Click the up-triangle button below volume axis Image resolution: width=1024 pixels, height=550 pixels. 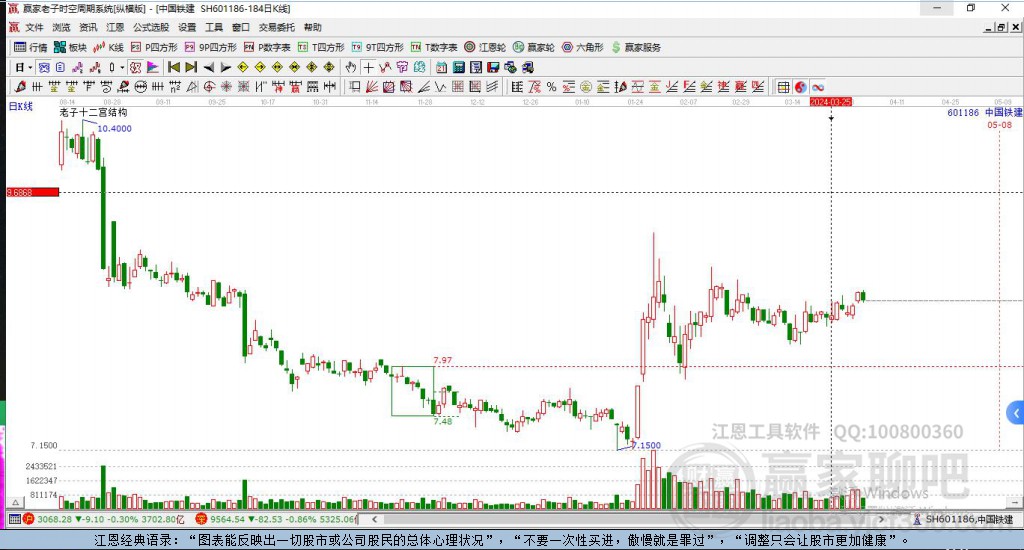pos(16,502)
